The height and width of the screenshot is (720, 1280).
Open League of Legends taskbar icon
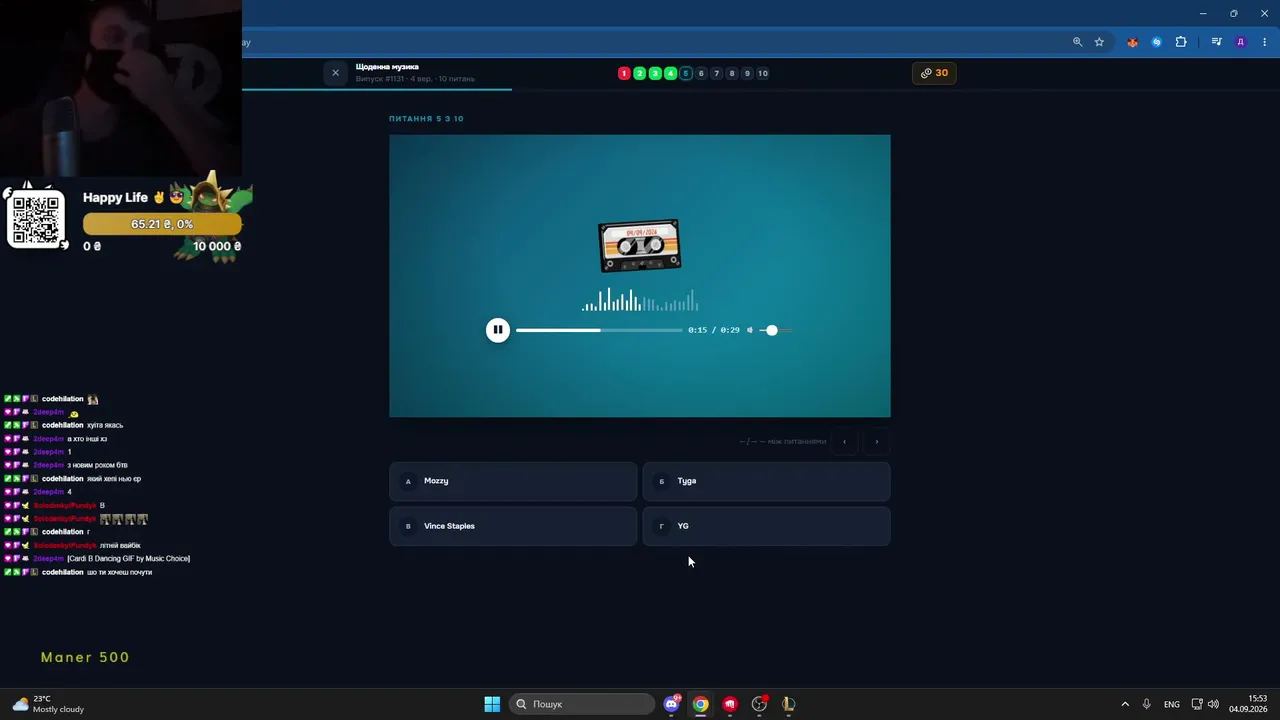(788, 704)
